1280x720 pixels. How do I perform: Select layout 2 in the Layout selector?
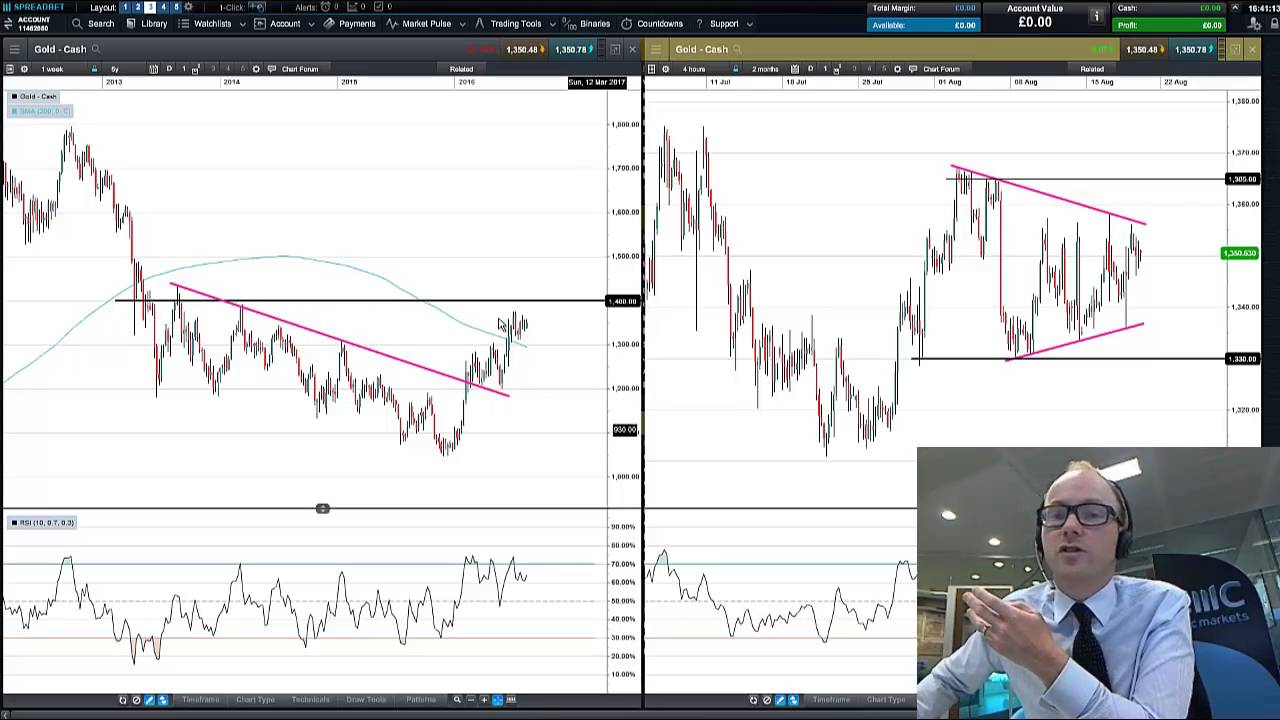pyautogui.click(x=138, y=7)
